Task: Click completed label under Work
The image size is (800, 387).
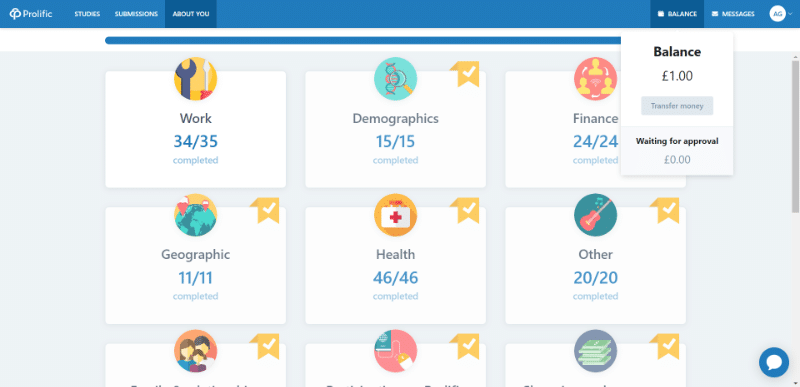Action: 195,160
